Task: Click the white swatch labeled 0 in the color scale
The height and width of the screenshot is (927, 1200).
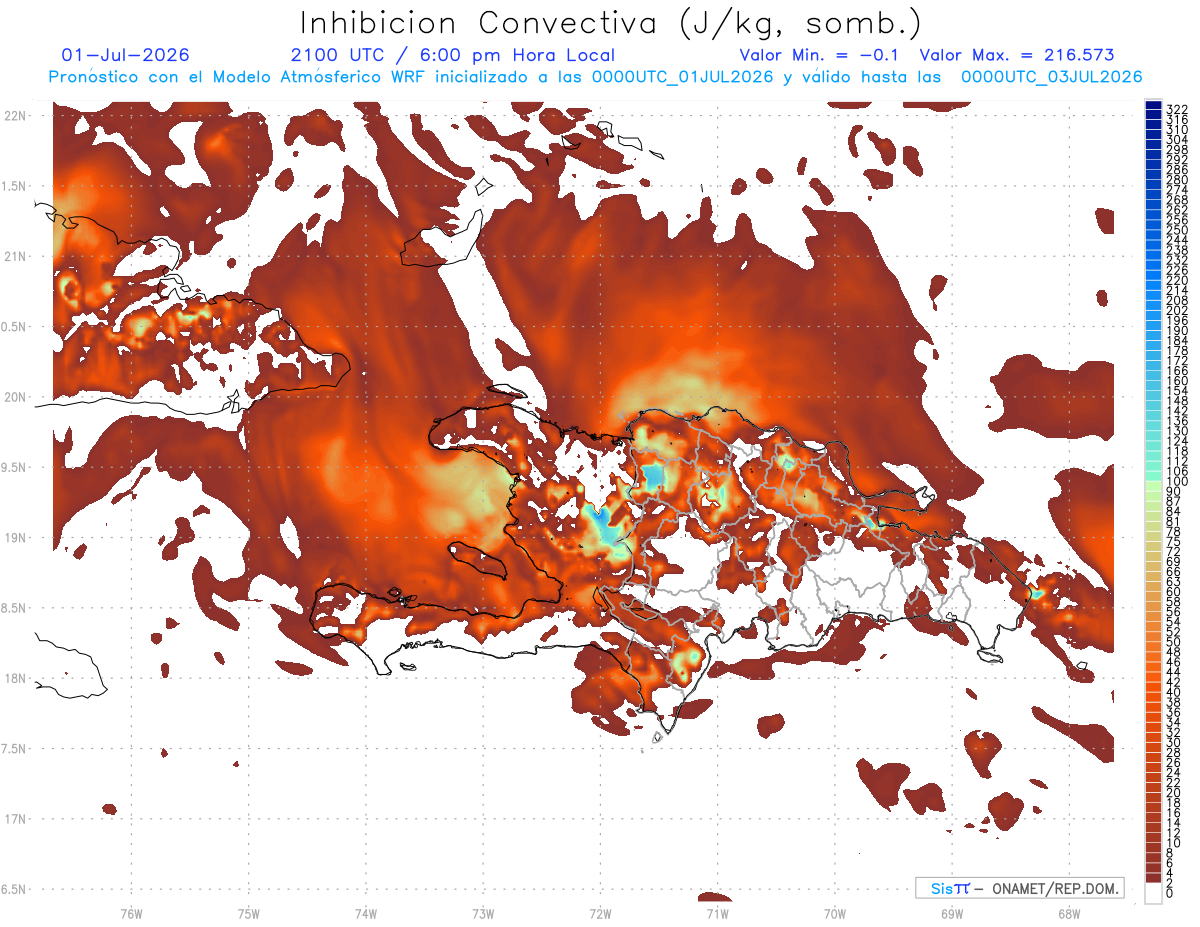Action: click(x=1154, y=892)
